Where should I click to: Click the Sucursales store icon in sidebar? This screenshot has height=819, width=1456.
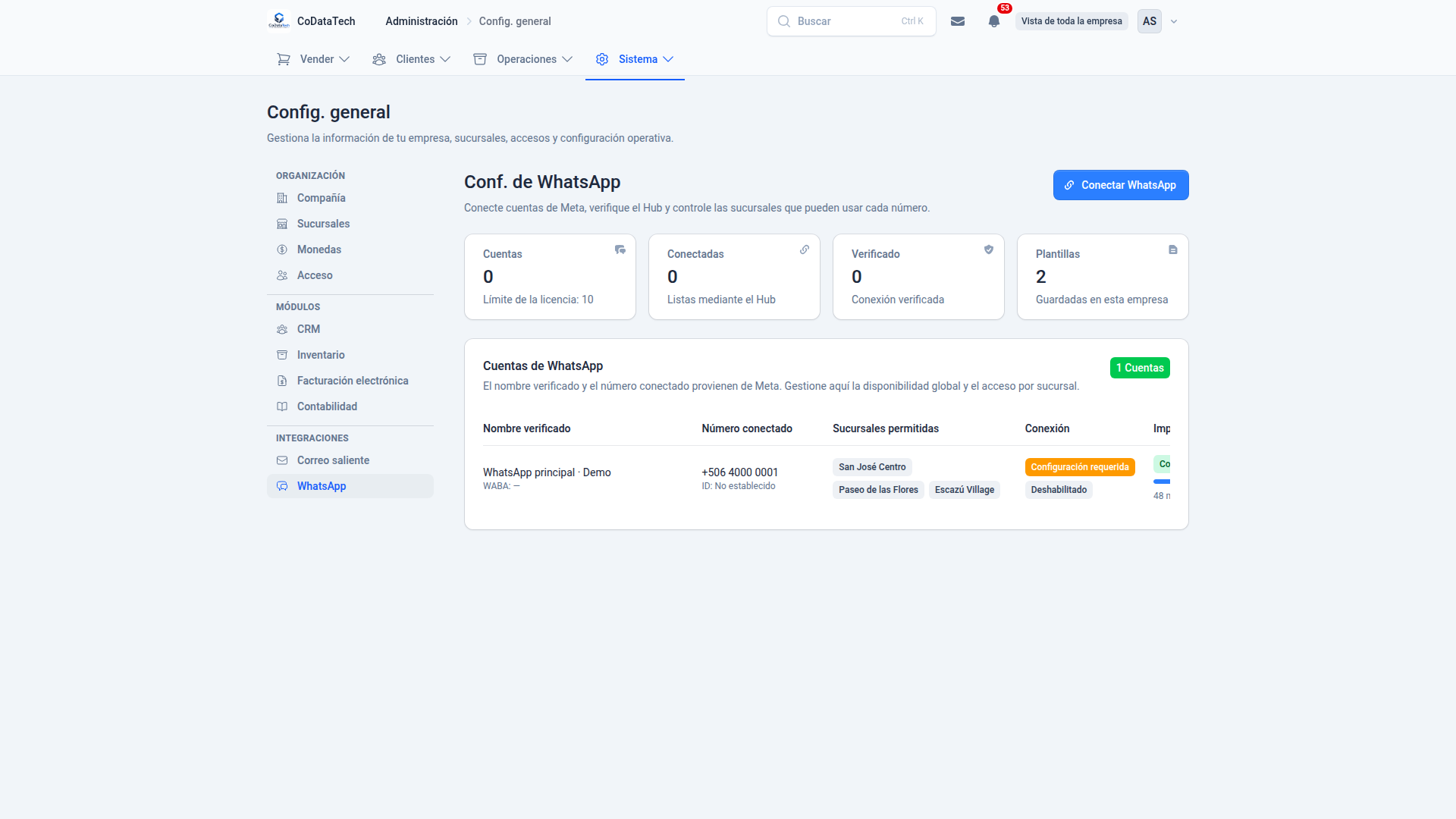(x=282, y=224)
